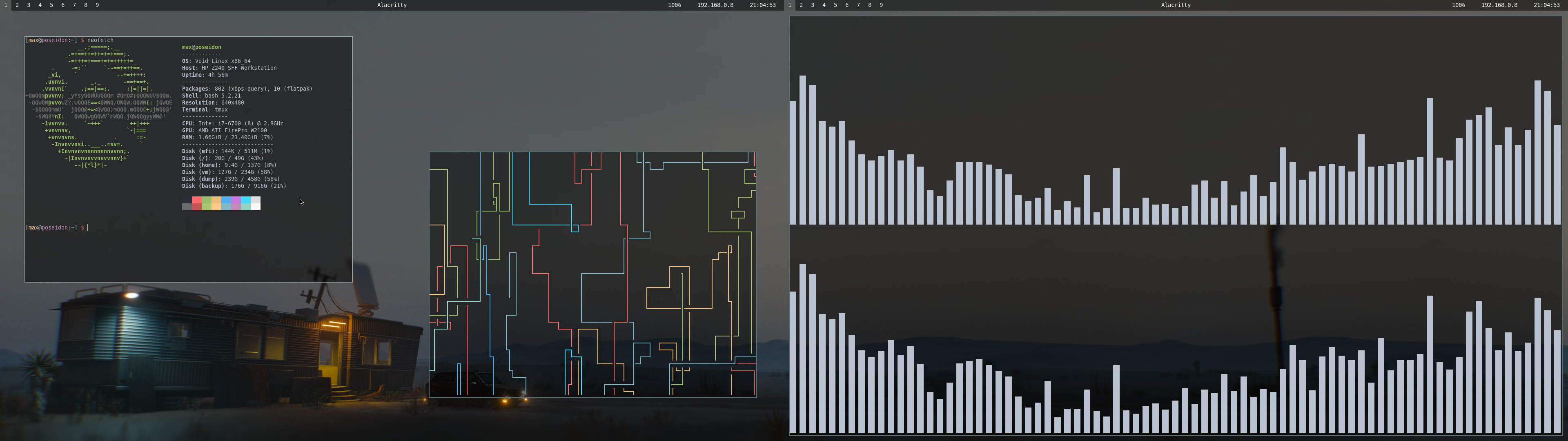Click the 192.168.0.8 IP on right bar

point(1499,5)
